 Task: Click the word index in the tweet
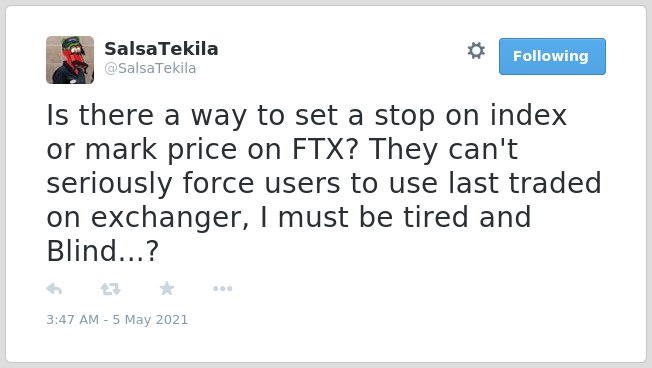tap(528, 115)
